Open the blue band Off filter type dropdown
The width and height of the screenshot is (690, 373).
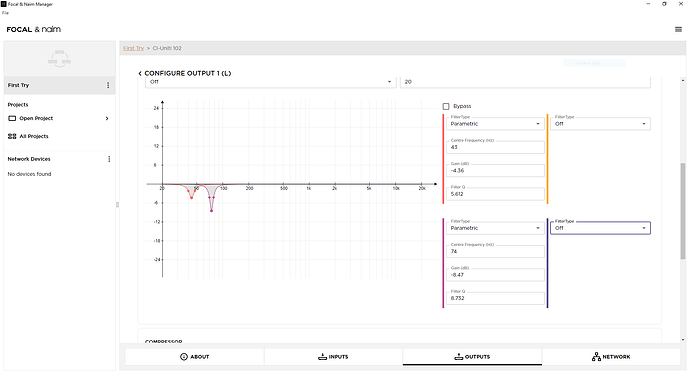coord(600,228)
